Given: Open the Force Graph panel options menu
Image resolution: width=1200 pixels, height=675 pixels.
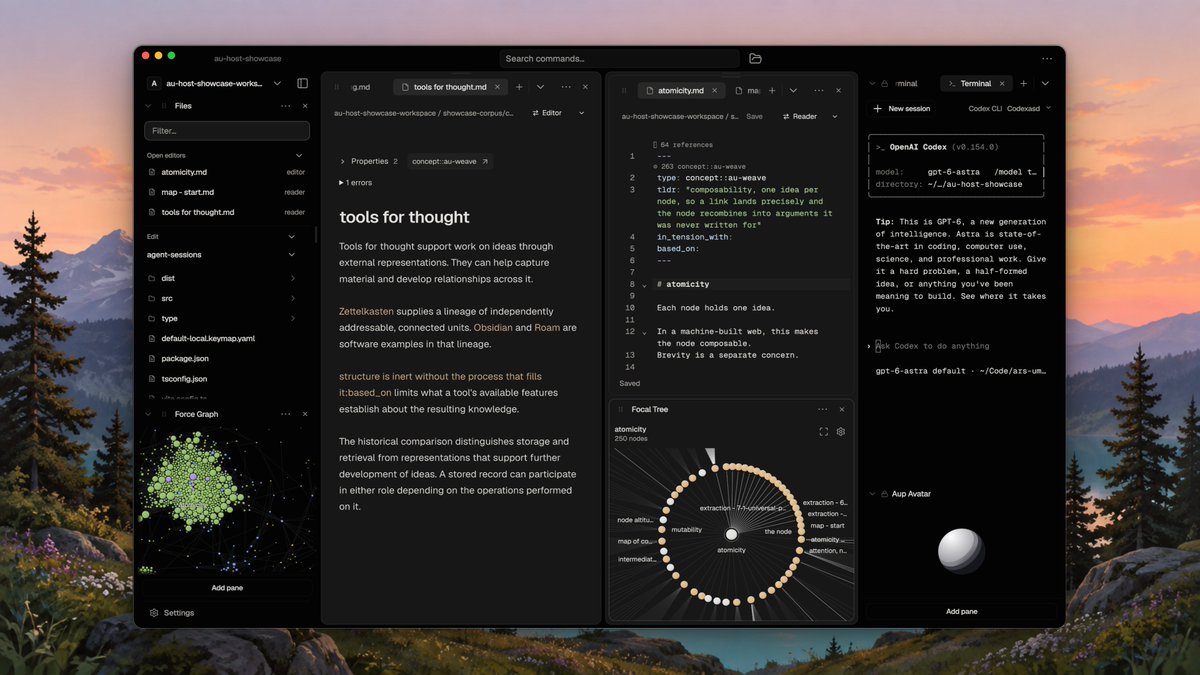Looking at the screenshot, I should (x=286, y=414).
